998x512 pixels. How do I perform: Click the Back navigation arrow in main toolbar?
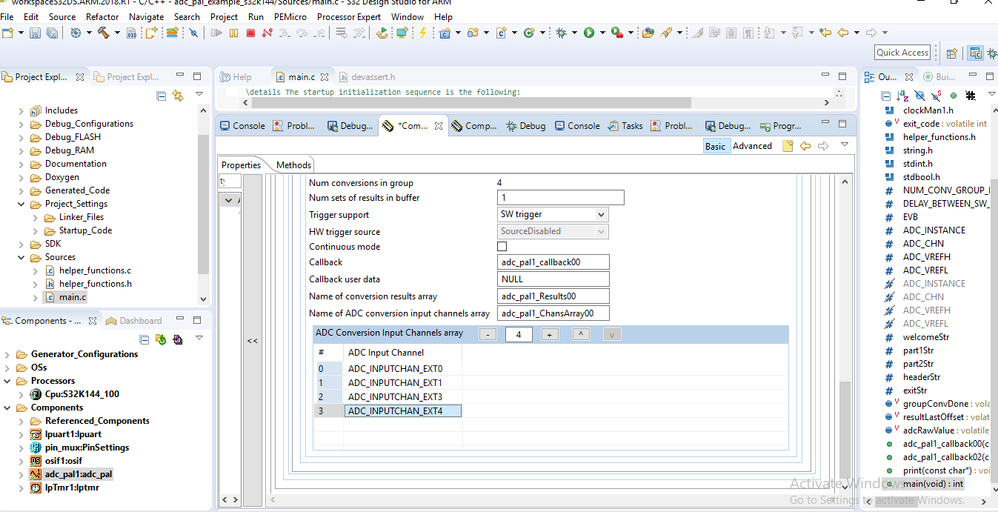843,32
